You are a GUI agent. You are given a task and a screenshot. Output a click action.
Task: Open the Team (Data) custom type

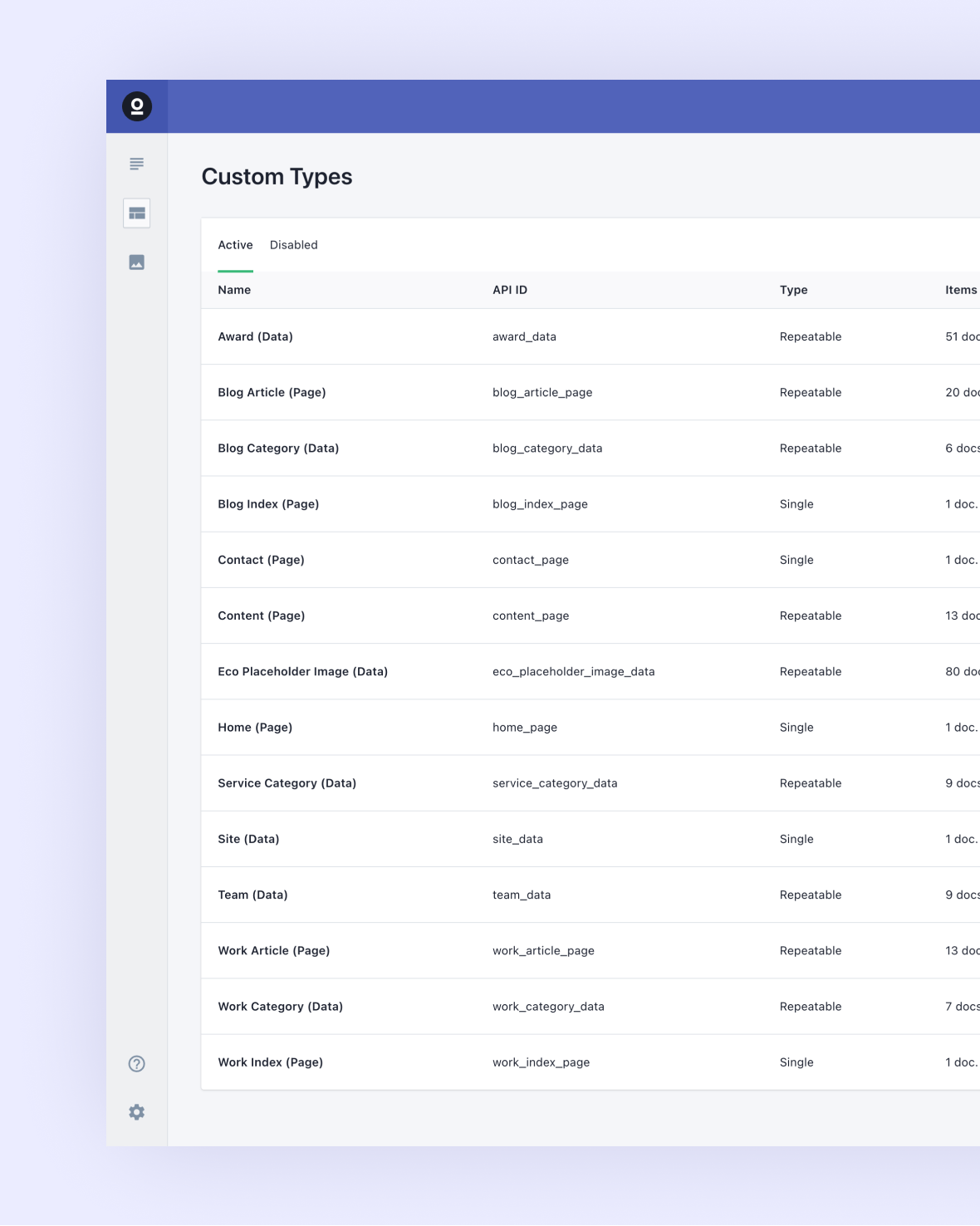tap(252, 895)
